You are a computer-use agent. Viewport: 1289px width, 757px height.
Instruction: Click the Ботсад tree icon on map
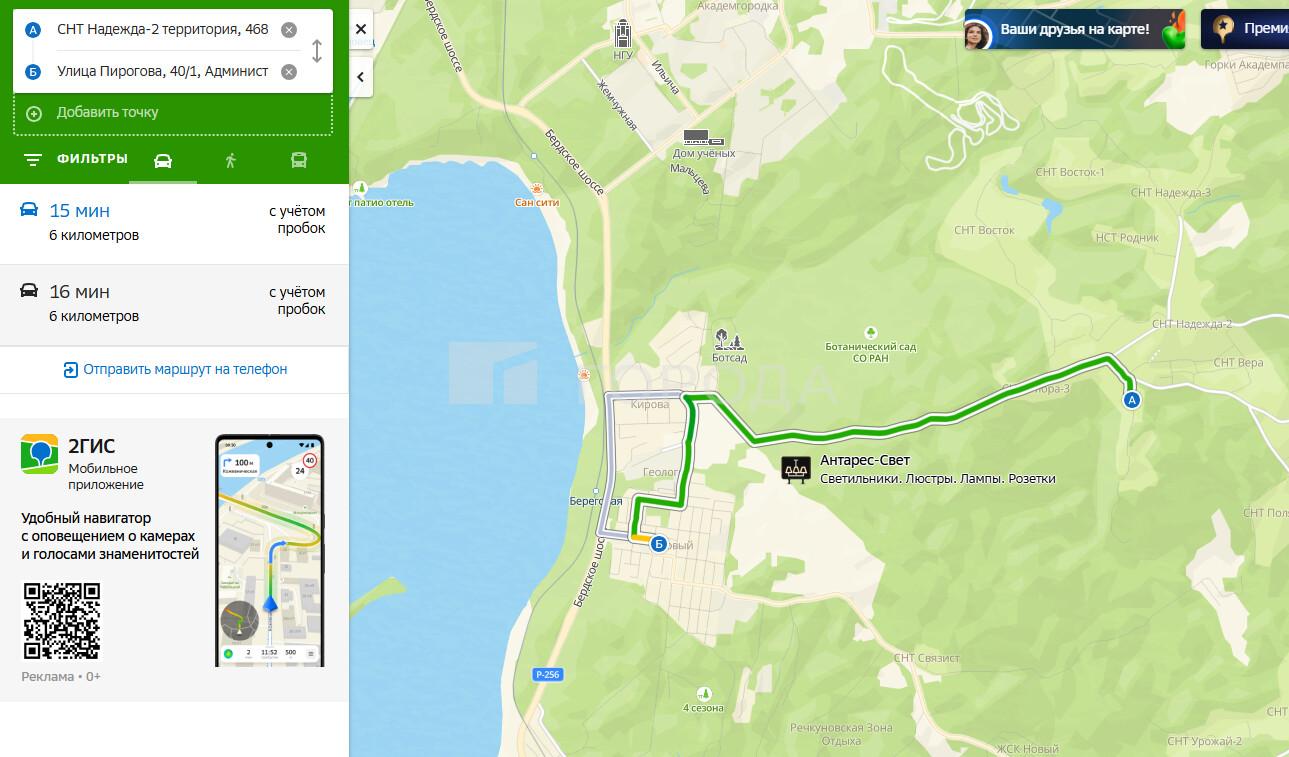[729, 339]
